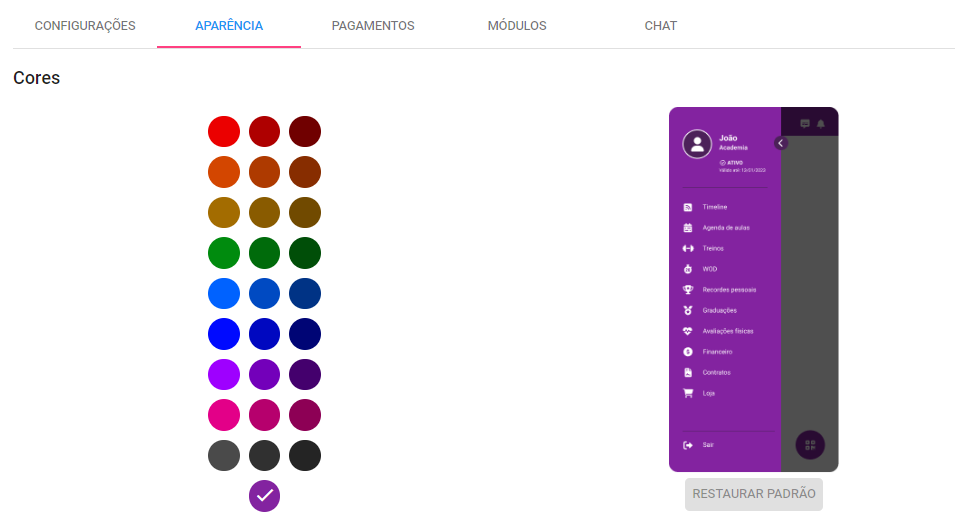Click the QR code round button in preview
The image size is (955, 532).
pos(810,445)
